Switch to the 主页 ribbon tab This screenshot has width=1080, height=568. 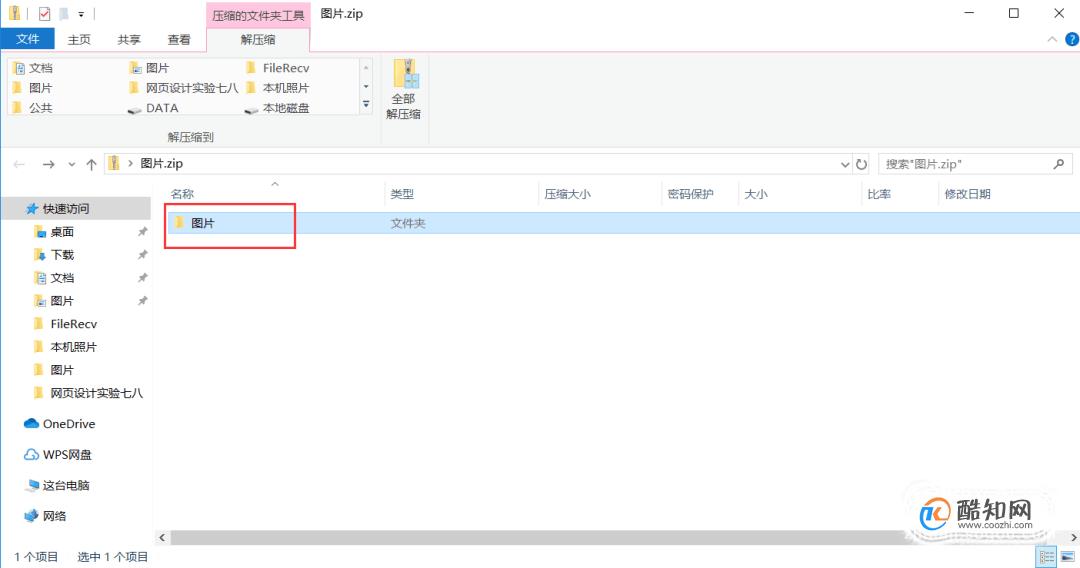click(x=79, y=39)
